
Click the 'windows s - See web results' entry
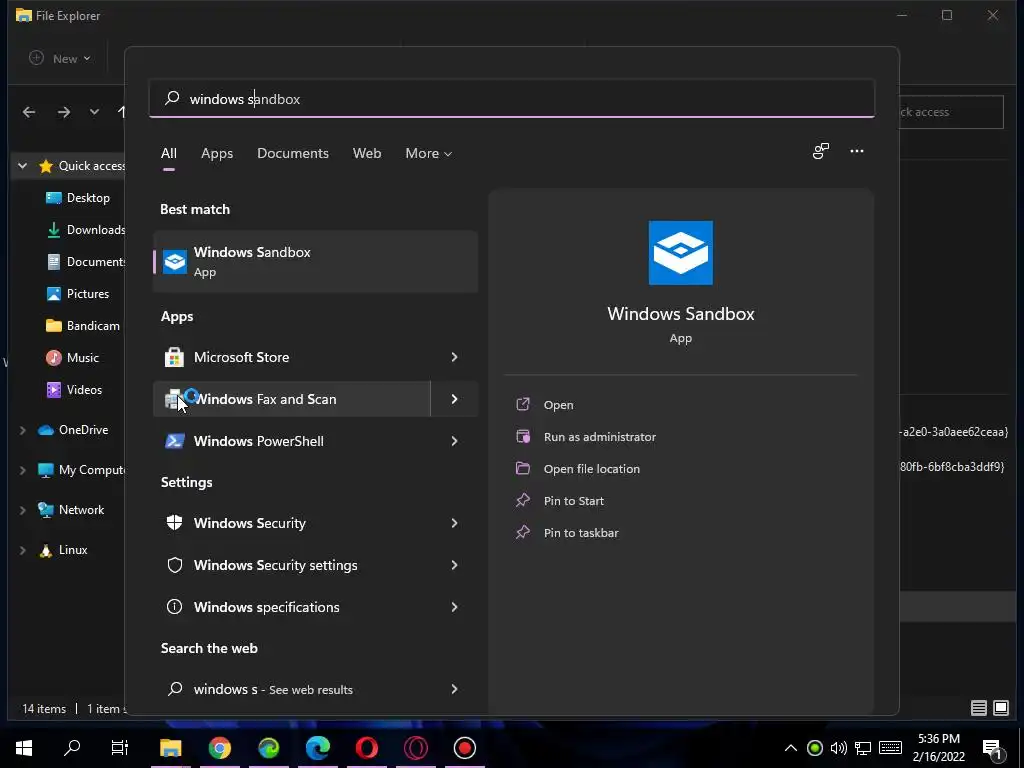coord(292,689)
